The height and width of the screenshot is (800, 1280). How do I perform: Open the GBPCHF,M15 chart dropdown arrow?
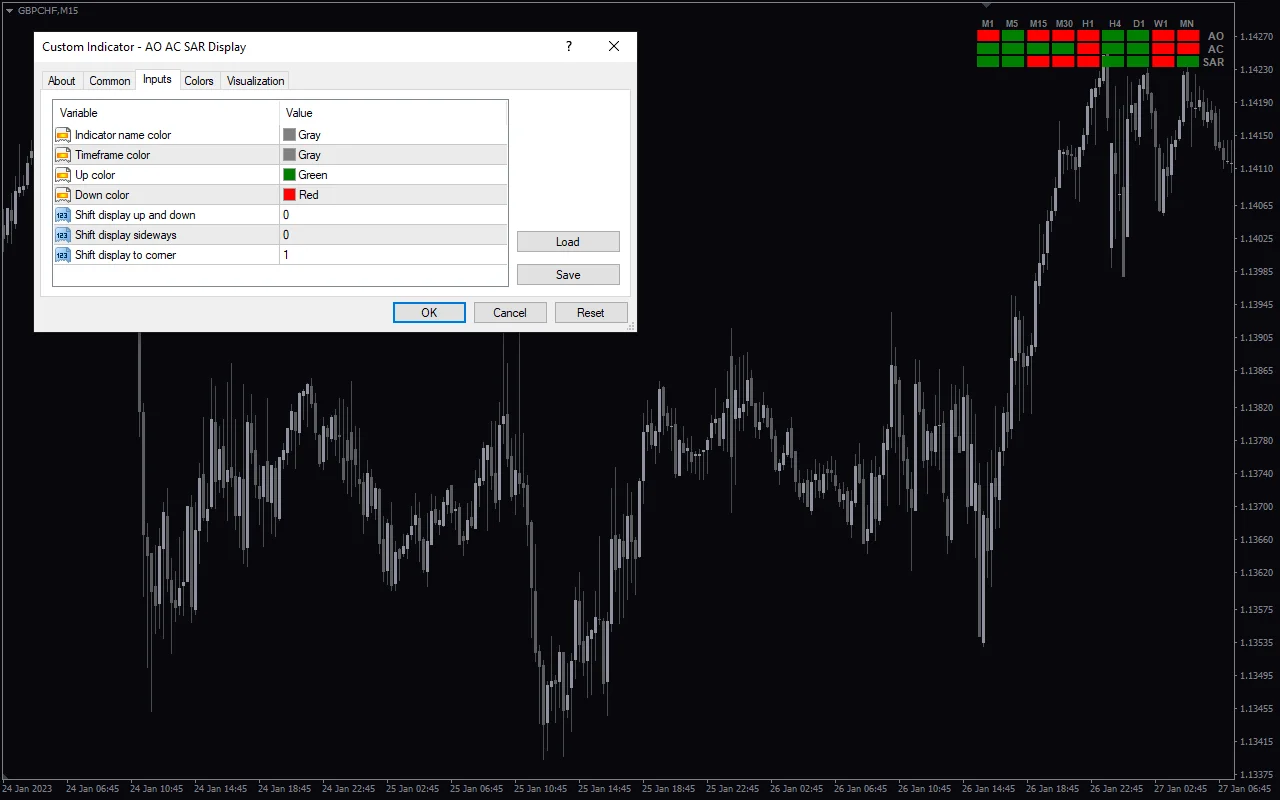point(9,10)
